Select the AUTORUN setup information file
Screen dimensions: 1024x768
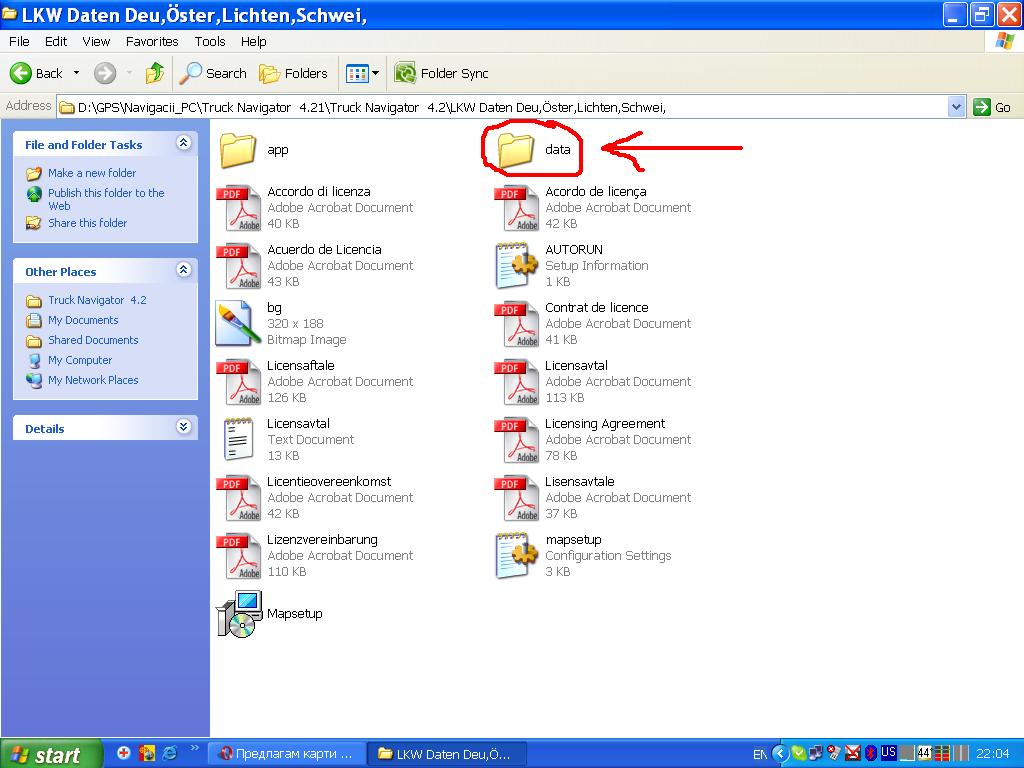[x=517, y=265]
